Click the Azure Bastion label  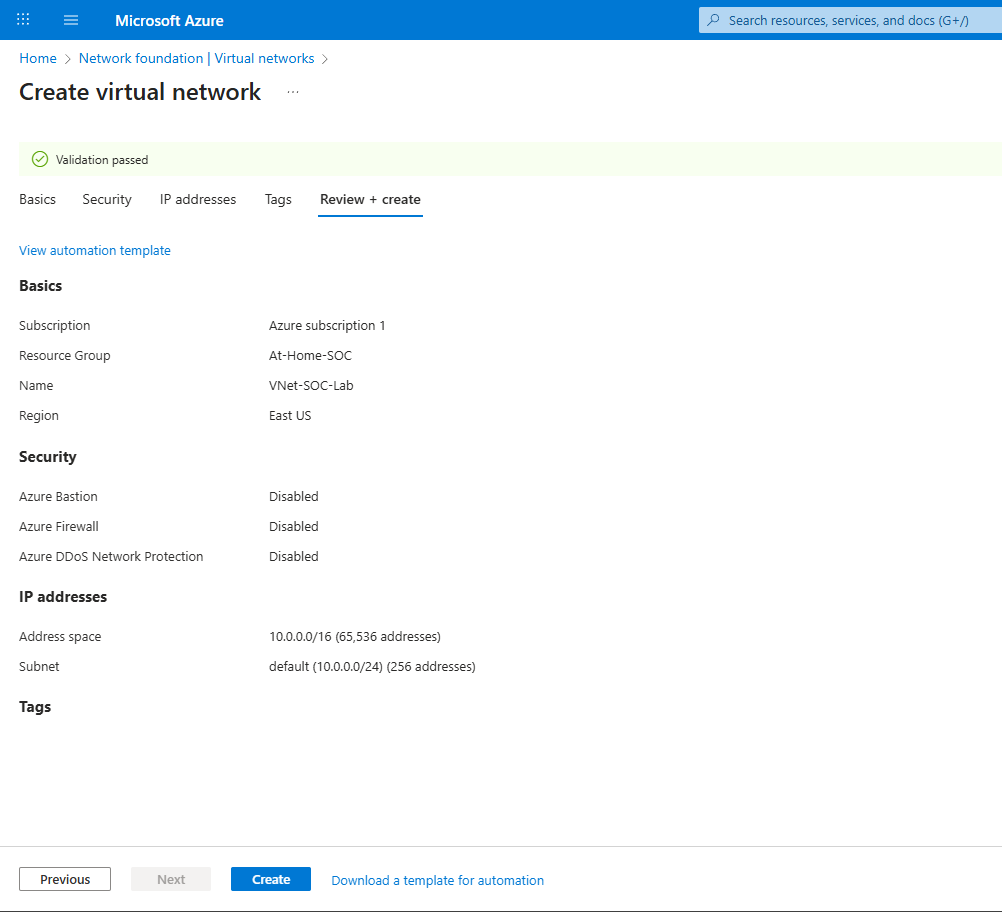58,497
